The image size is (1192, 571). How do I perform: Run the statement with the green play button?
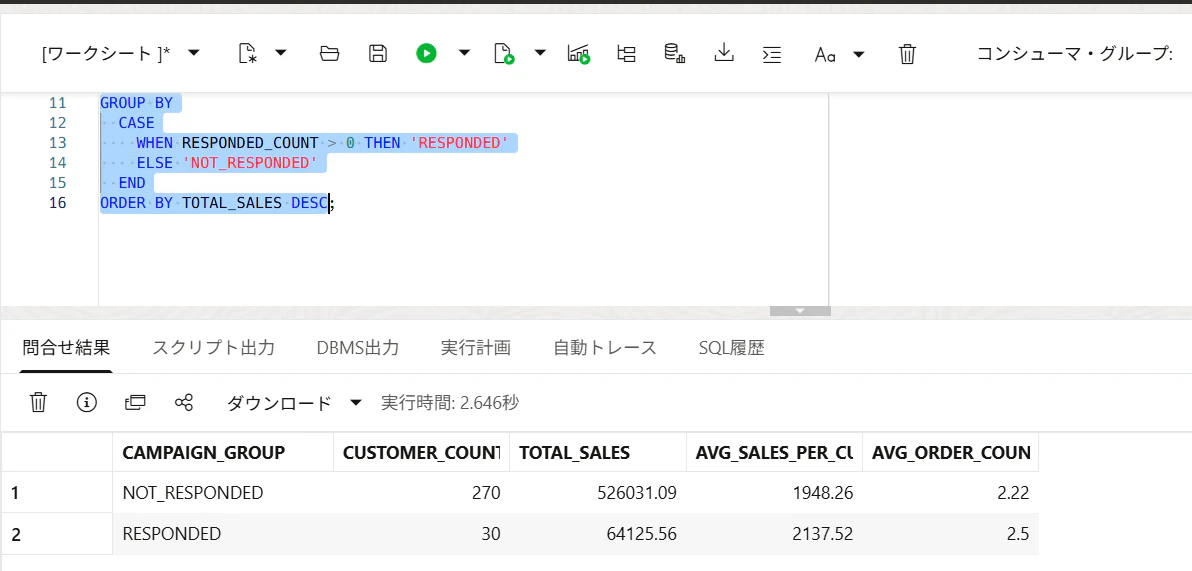coord(426,53)
